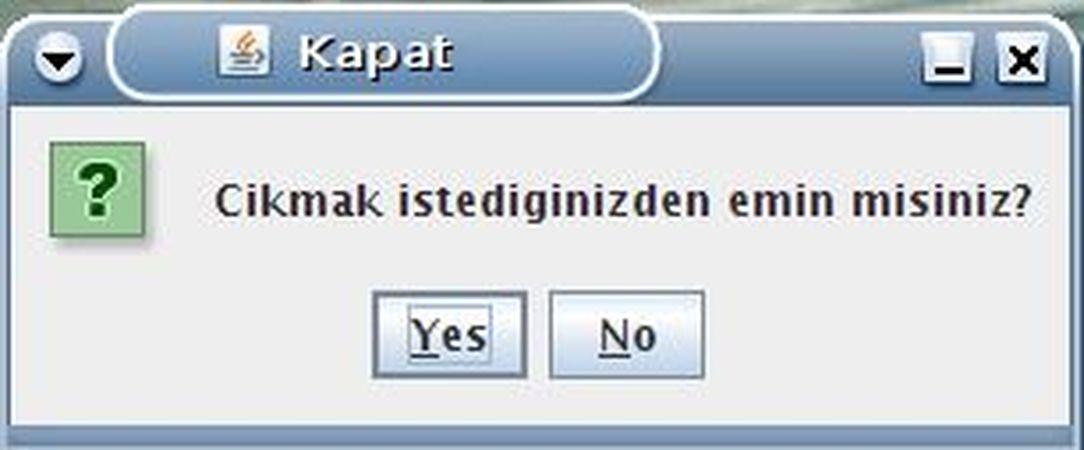Click empty dialog area right of No
Screen dimensions: 1084x450
point(880,335)
